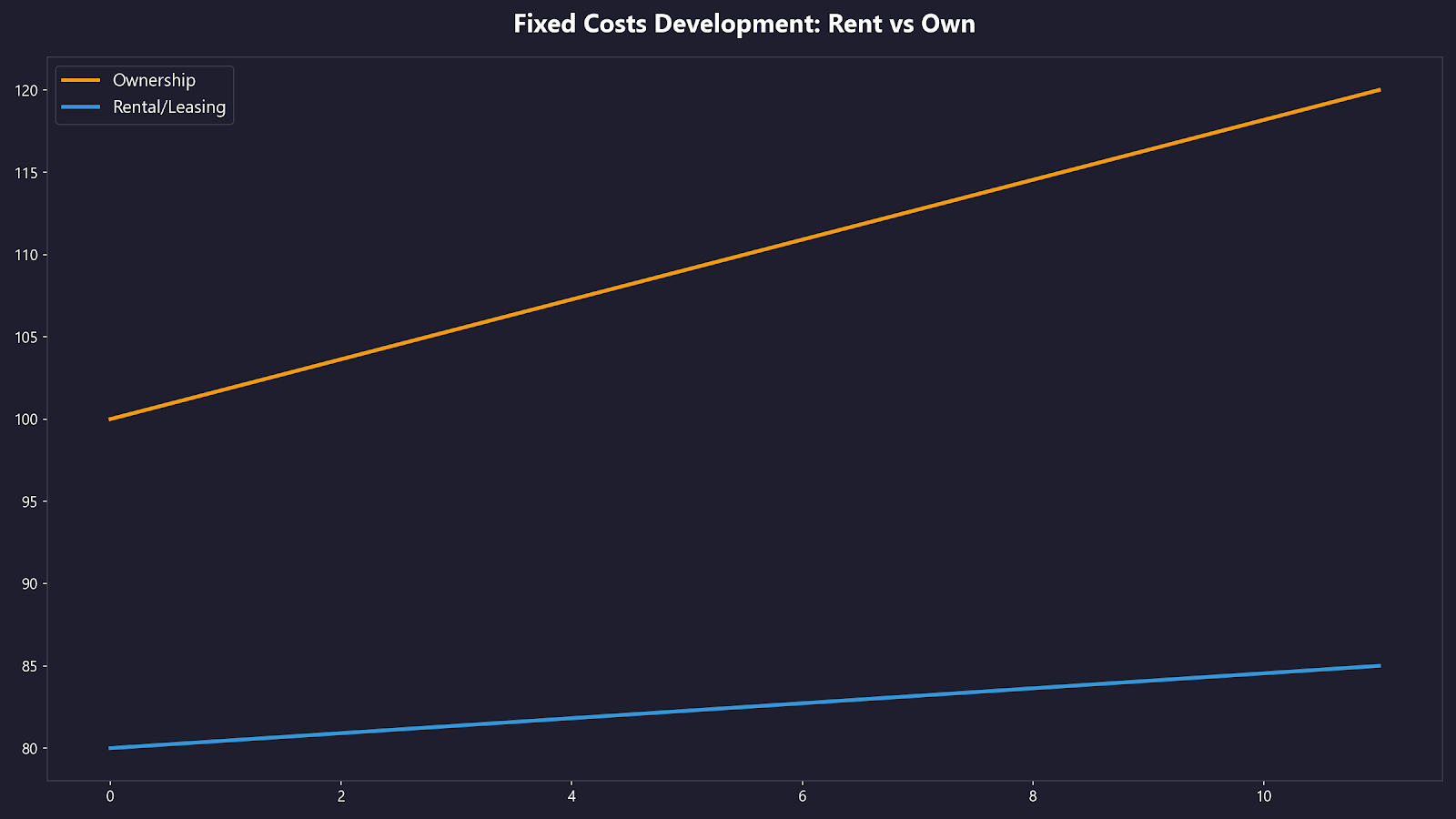1456x819 pixels.
Task: Click the y-axis tick label 100
Action: pyautogui.click(x=26, y=420)
